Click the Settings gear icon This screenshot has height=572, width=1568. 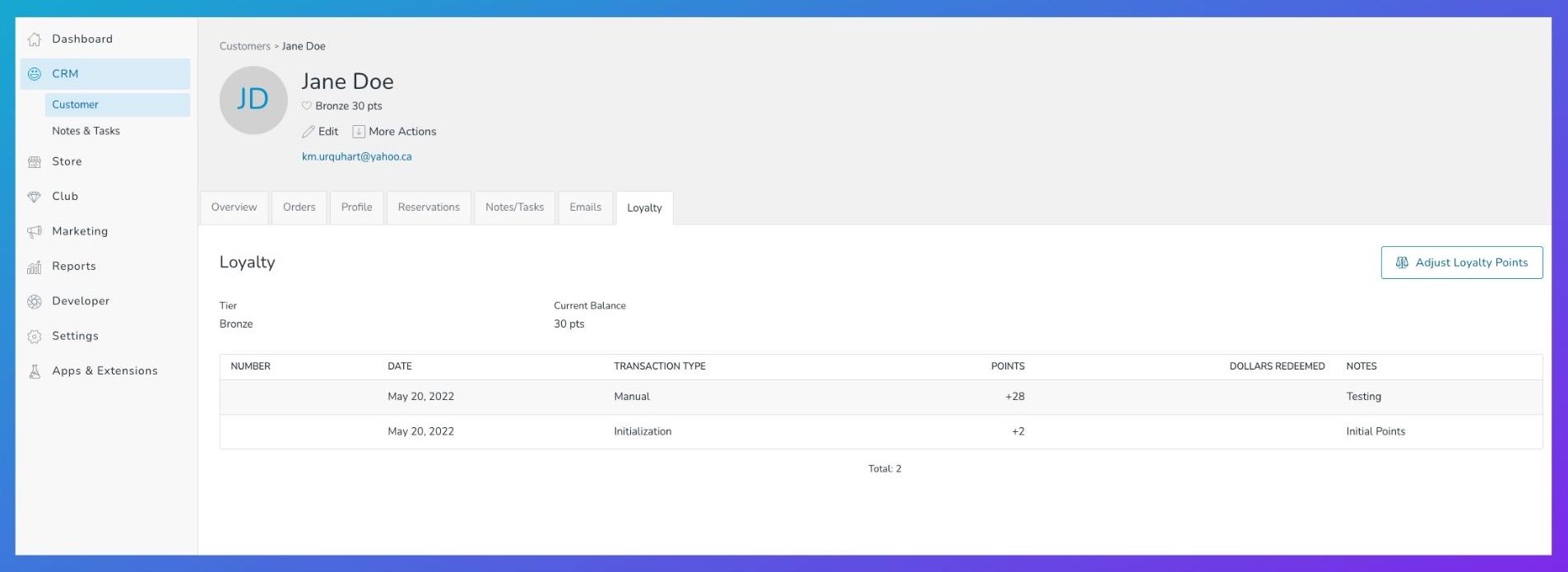(35, 337)
